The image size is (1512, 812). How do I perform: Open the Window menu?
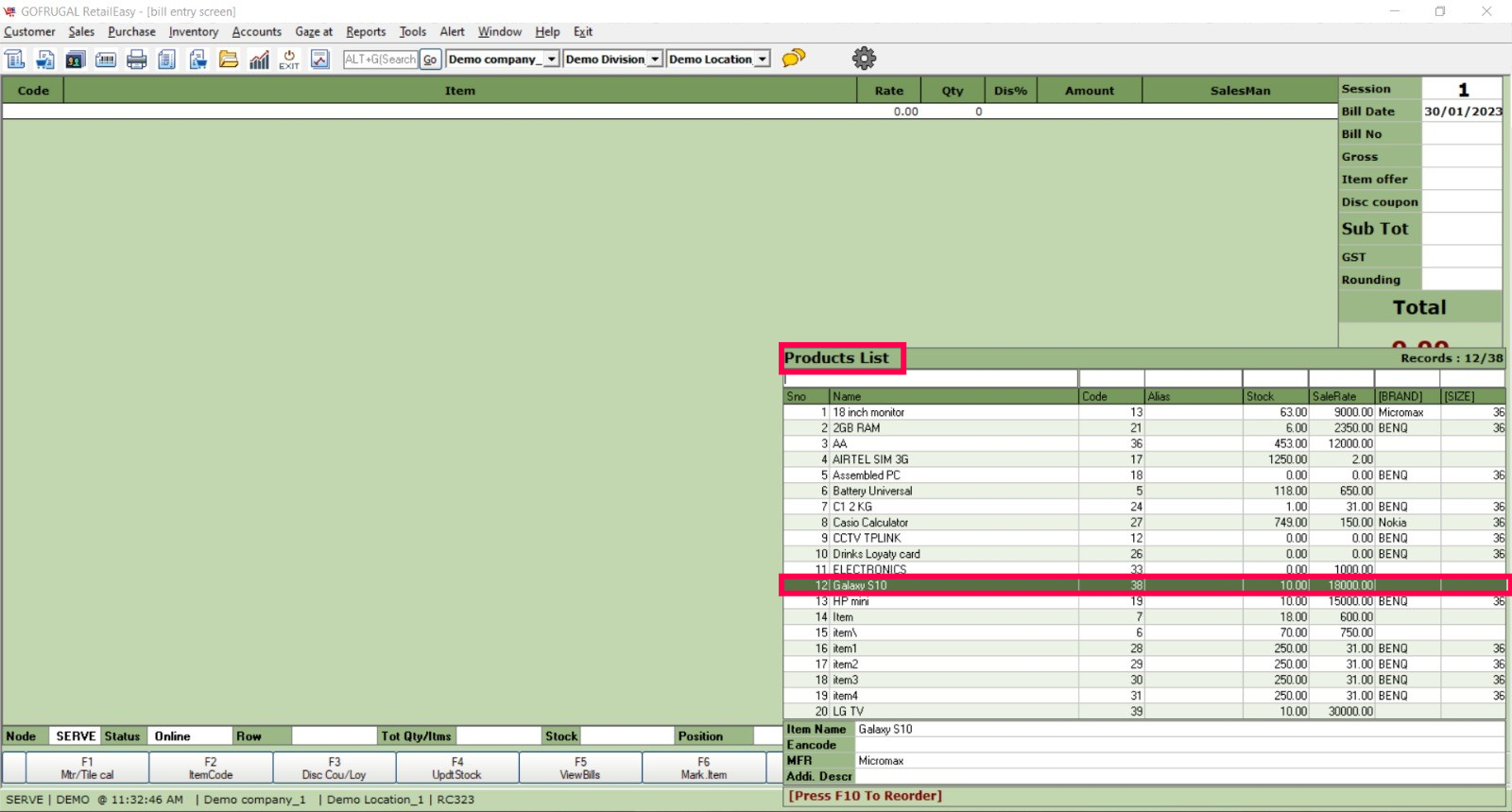pos(499,32)
